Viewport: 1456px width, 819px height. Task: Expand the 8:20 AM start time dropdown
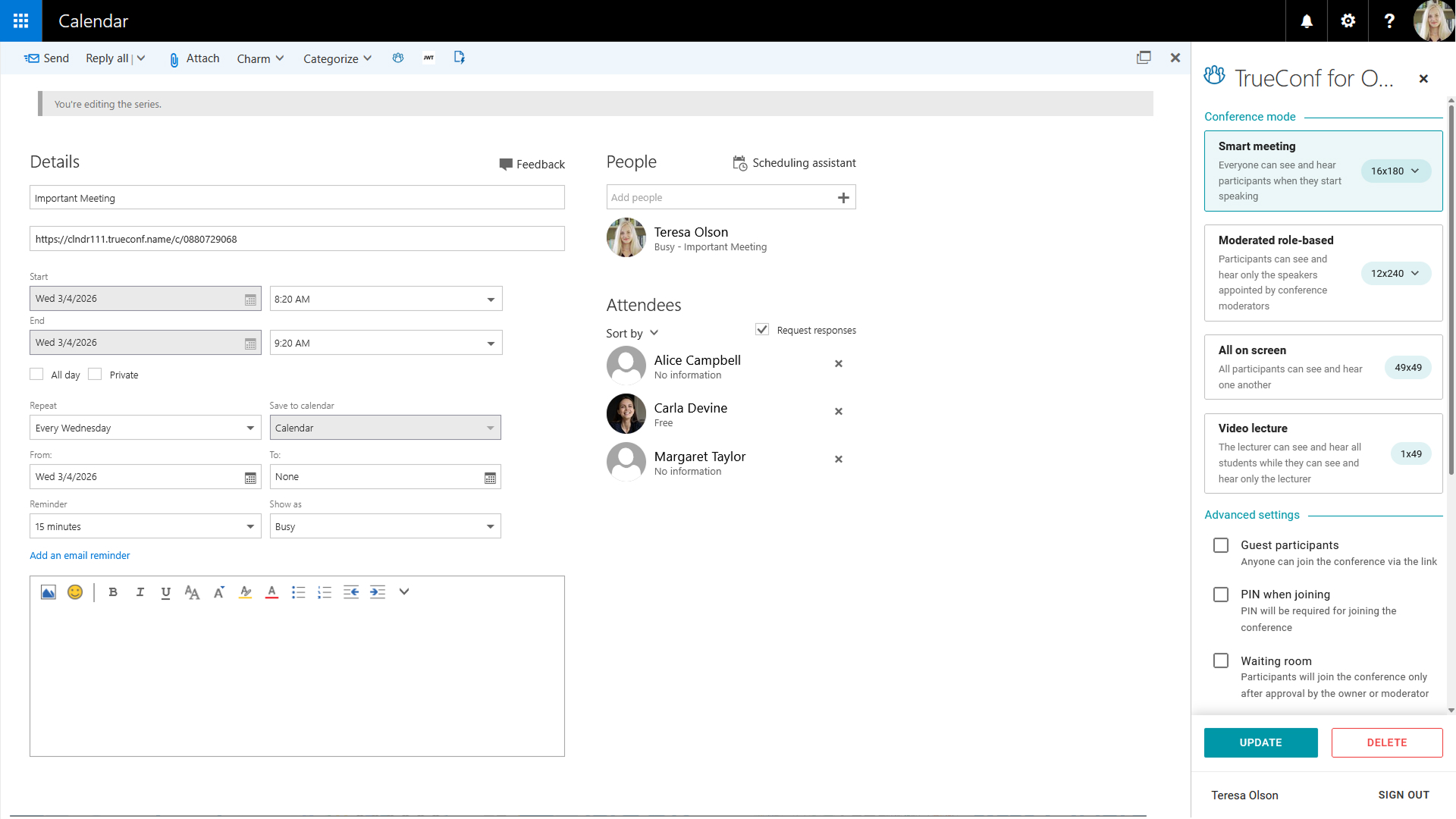(491, 300)
